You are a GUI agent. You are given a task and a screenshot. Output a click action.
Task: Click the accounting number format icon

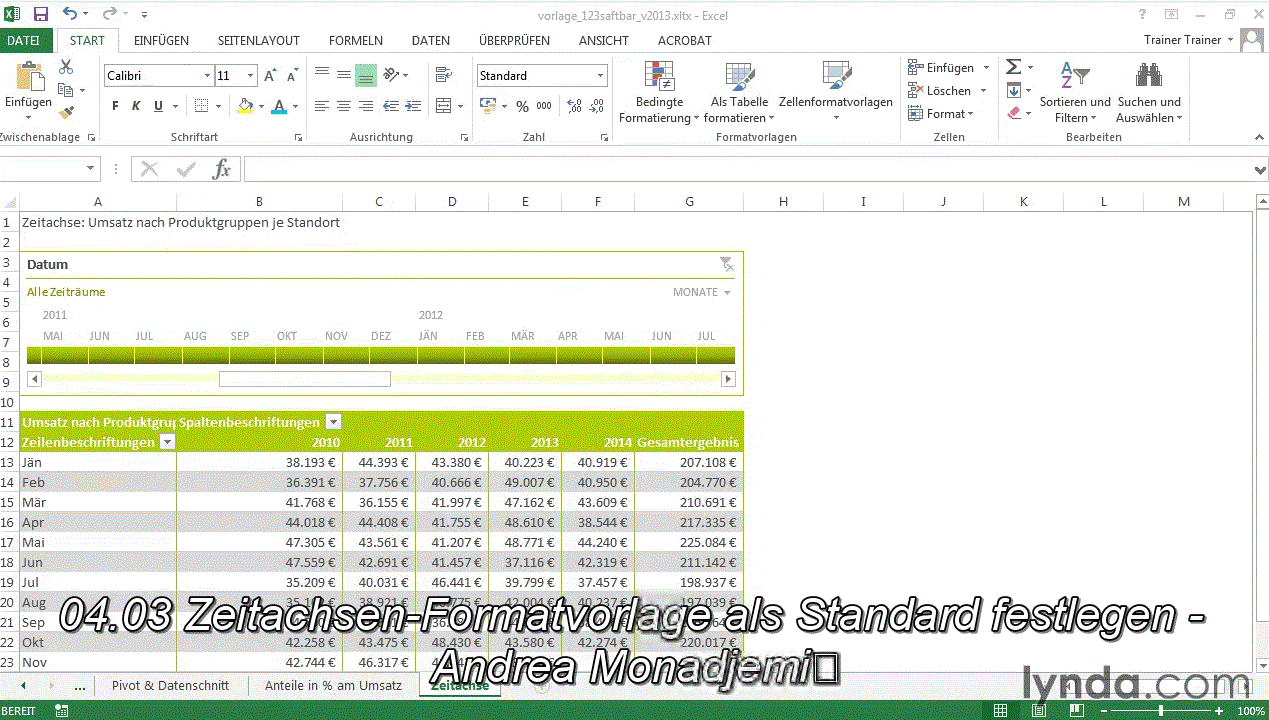point(487,106)
